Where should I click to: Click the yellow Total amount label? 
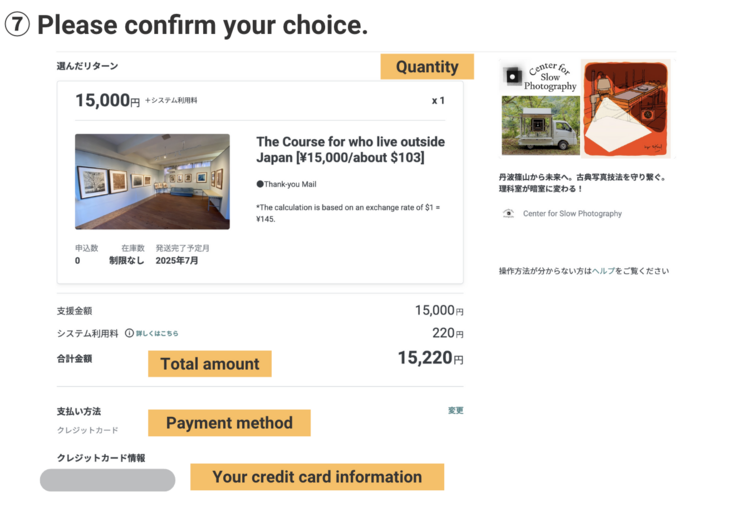coord(209,364)
